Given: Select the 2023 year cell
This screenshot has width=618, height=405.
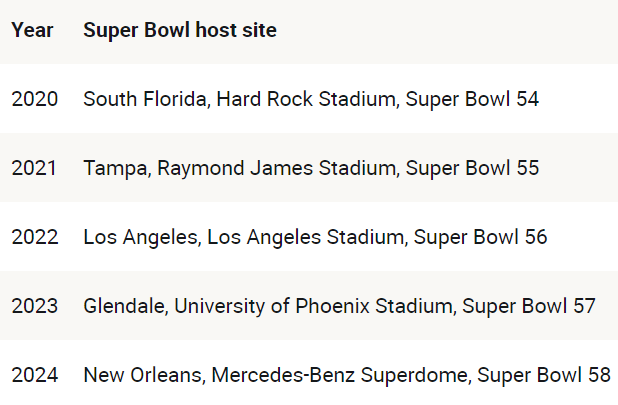Looking at the screenshot, I should (x=35, y=306).
